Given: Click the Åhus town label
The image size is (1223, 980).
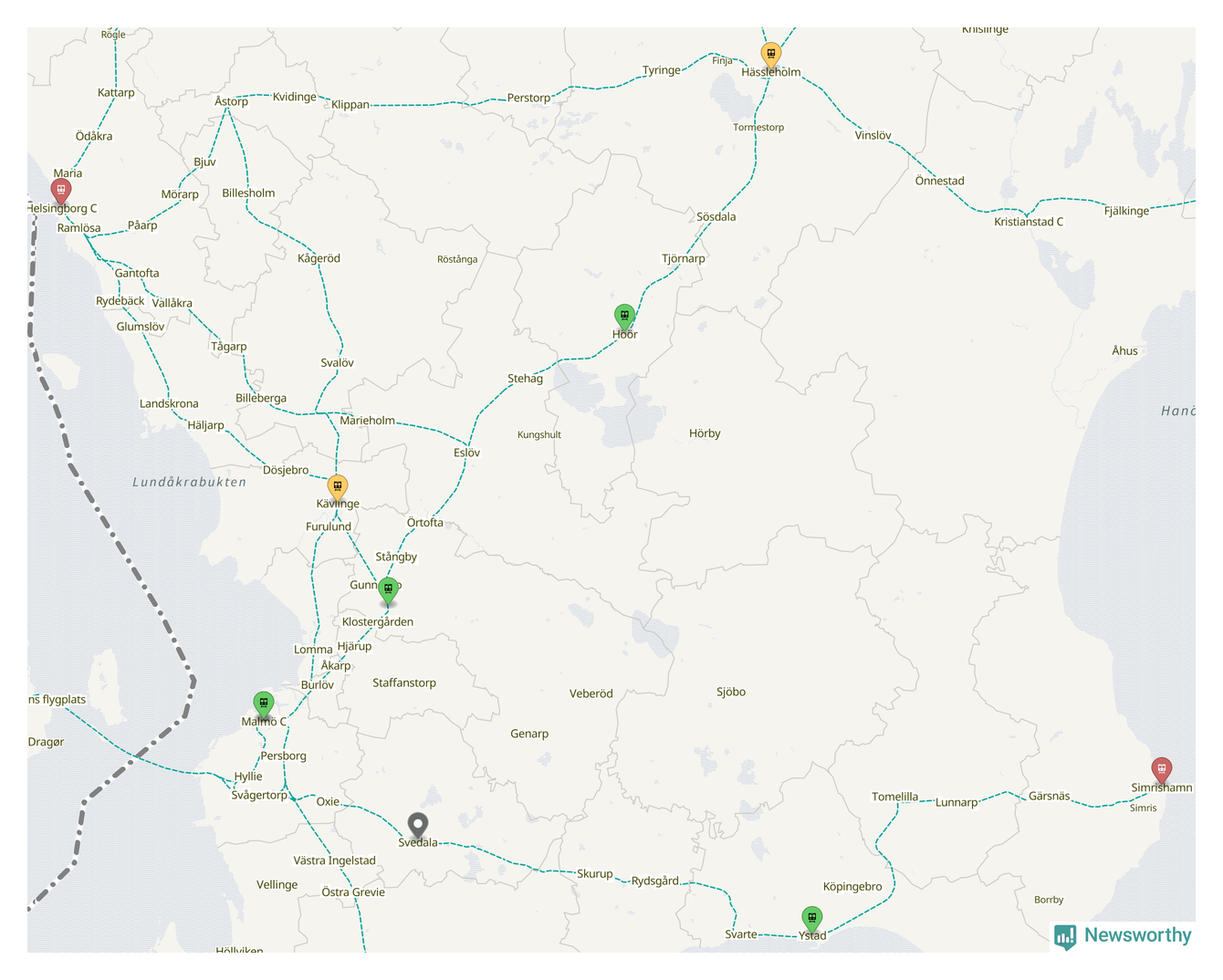Looking at the screenshot, I should coord(1124,350).
